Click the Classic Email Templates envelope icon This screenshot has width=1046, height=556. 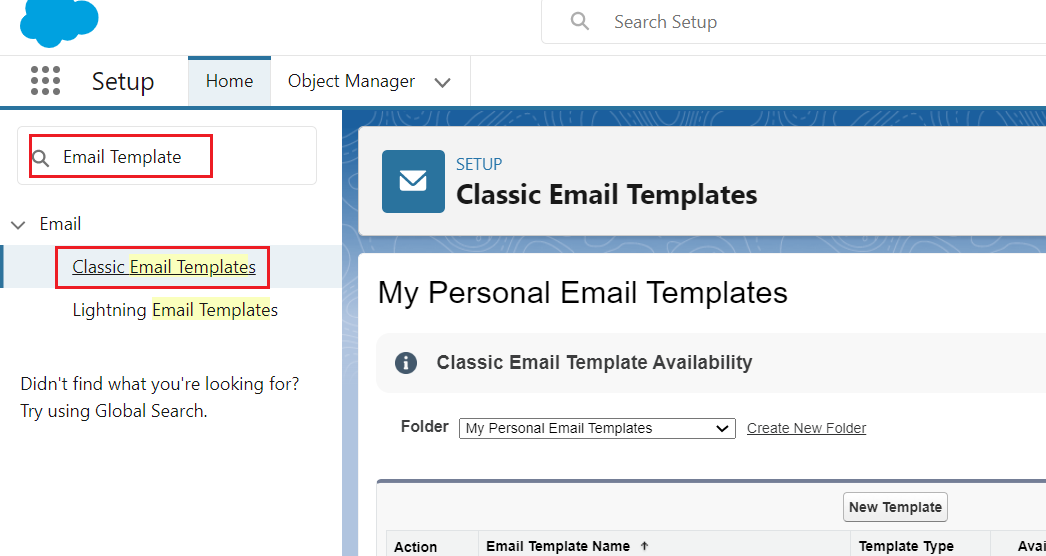pos(413,182)
